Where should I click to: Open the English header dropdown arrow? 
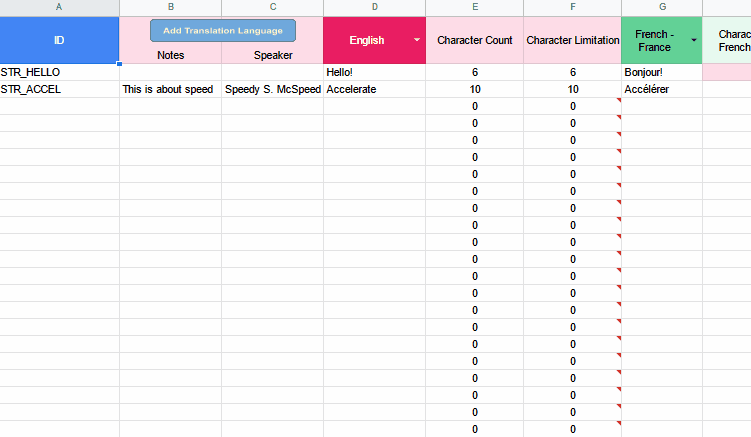(416, 40)
